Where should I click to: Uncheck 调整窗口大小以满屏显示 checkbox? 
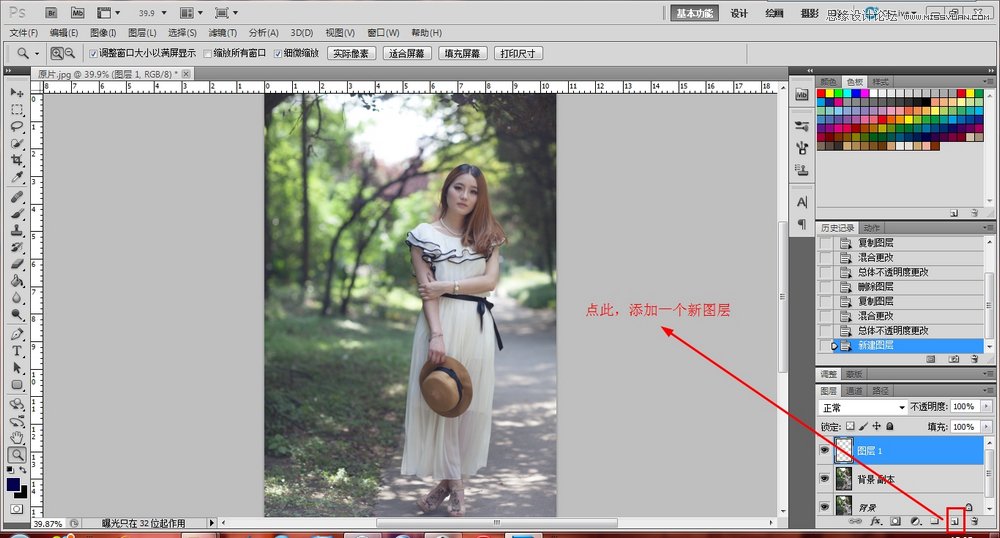[94, 53]
